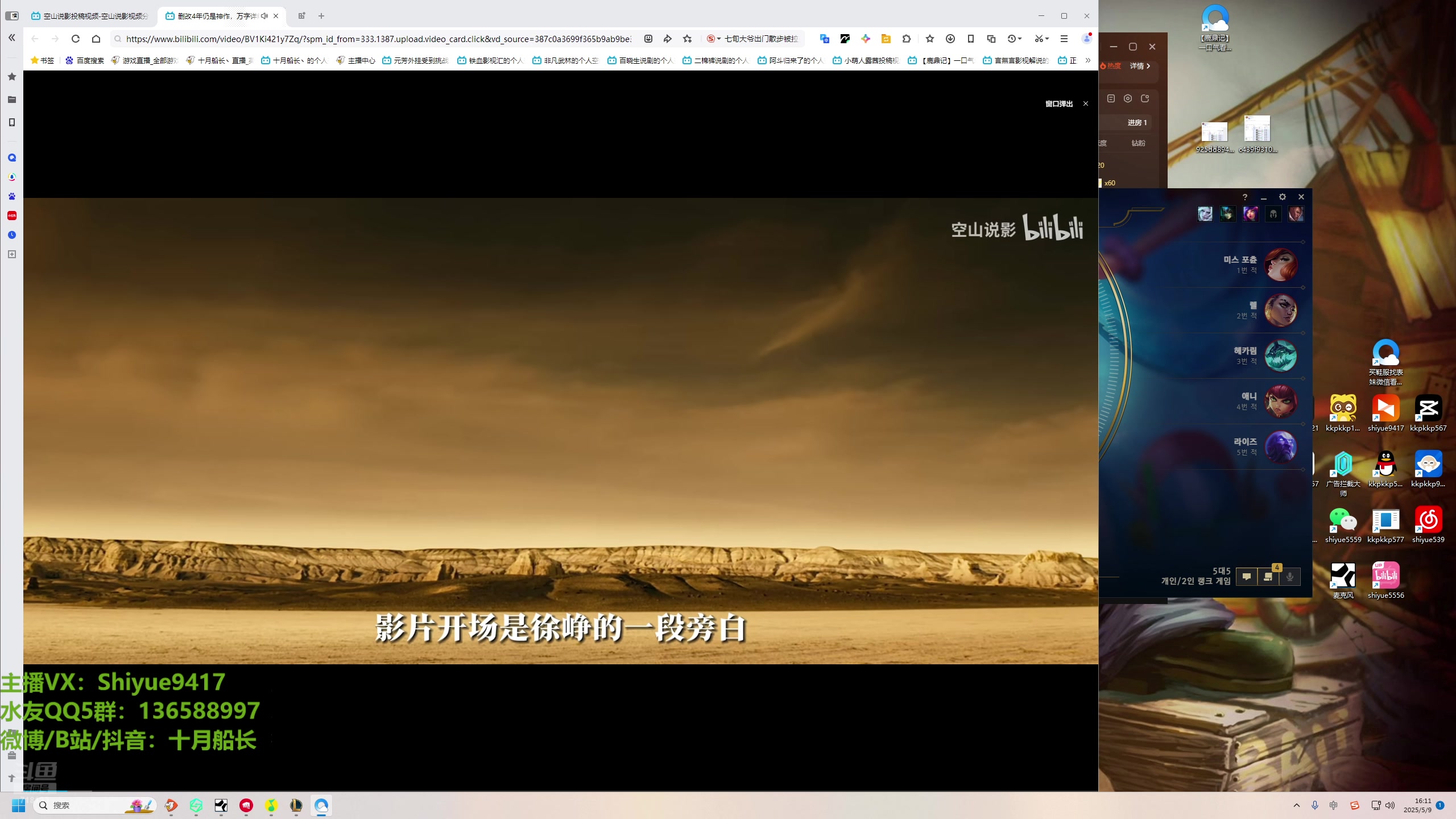Viewport: 1456px width, 819px height.
Task: Open the Windows Start menu
Action: point(19,805)
